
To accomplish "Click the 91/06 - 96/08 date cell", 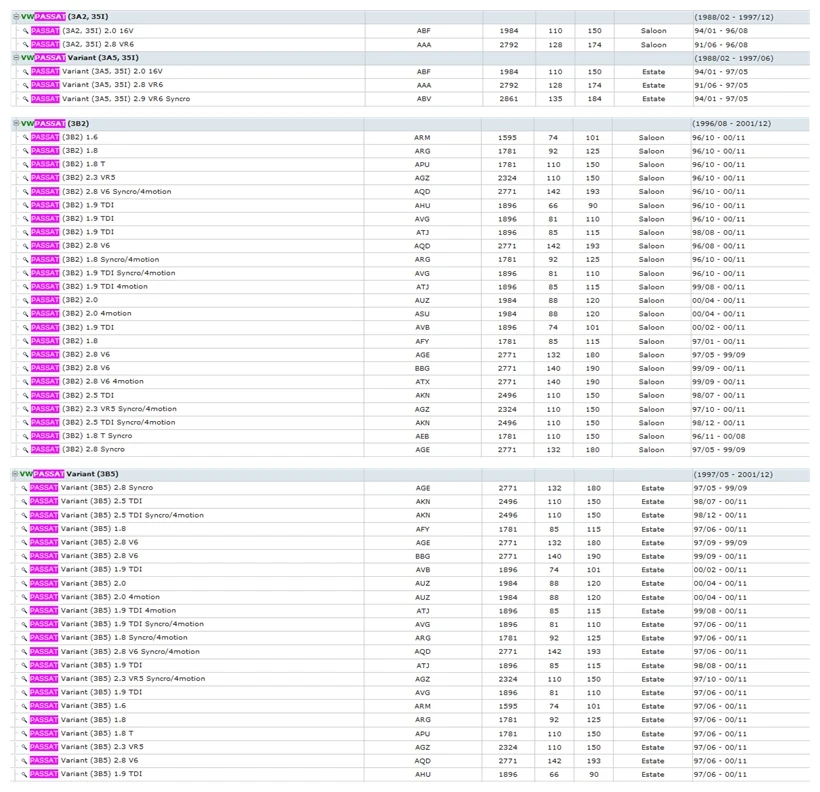I will tap(721, 45).
